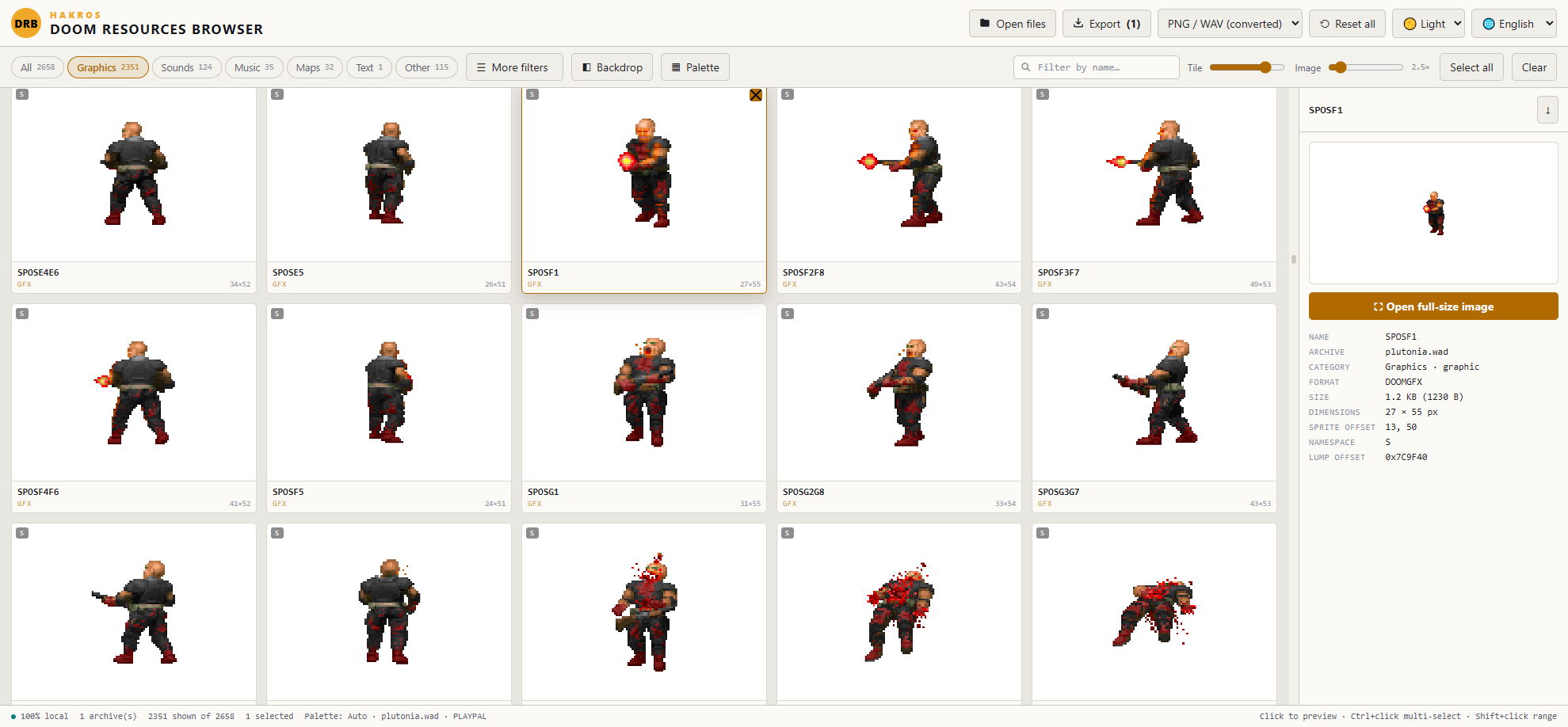Viewport: 1568px width, 727px height.
Task: Click the S namespace badge on SPOSF3F7
Action: pos(1043,94)
